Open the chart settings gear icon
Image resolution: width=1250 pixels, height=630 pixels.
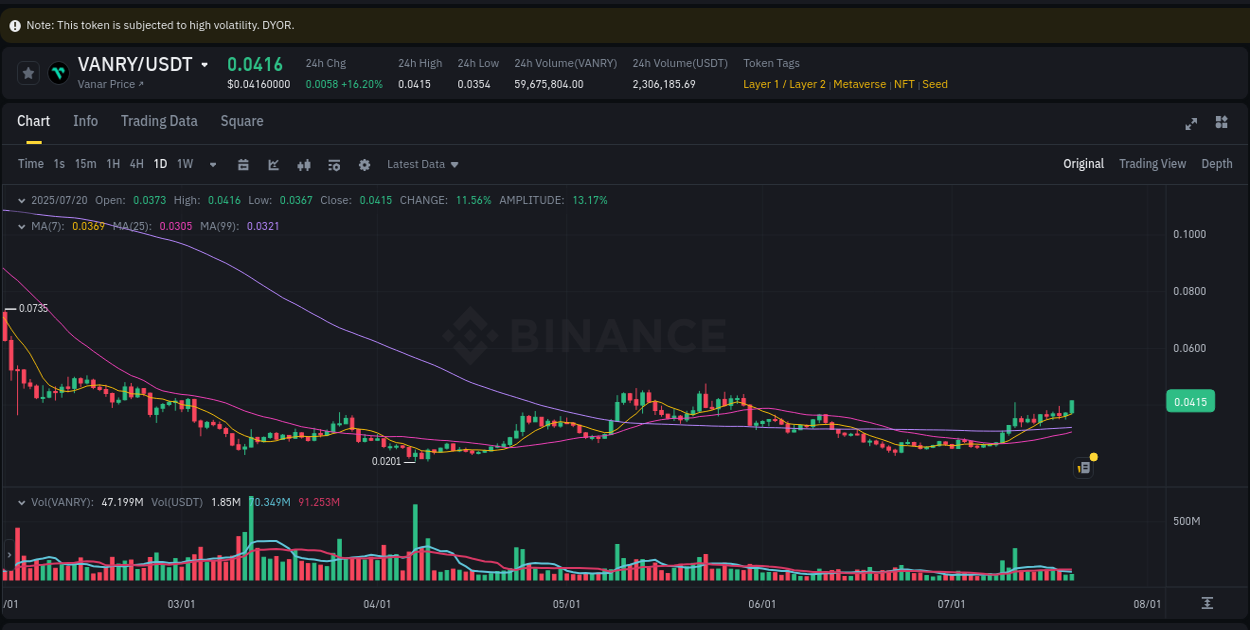[364, 164]
